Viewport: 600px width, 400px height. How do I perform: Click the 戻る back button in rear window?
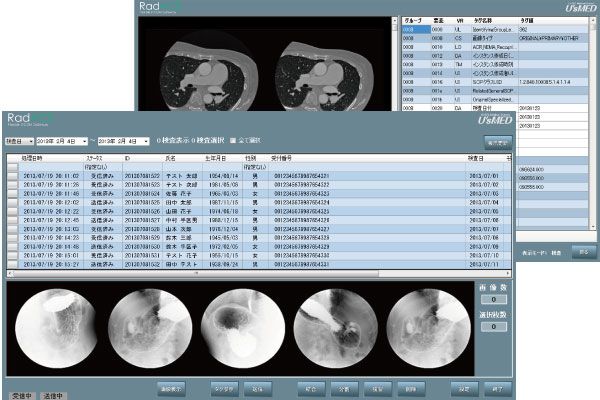578,252
